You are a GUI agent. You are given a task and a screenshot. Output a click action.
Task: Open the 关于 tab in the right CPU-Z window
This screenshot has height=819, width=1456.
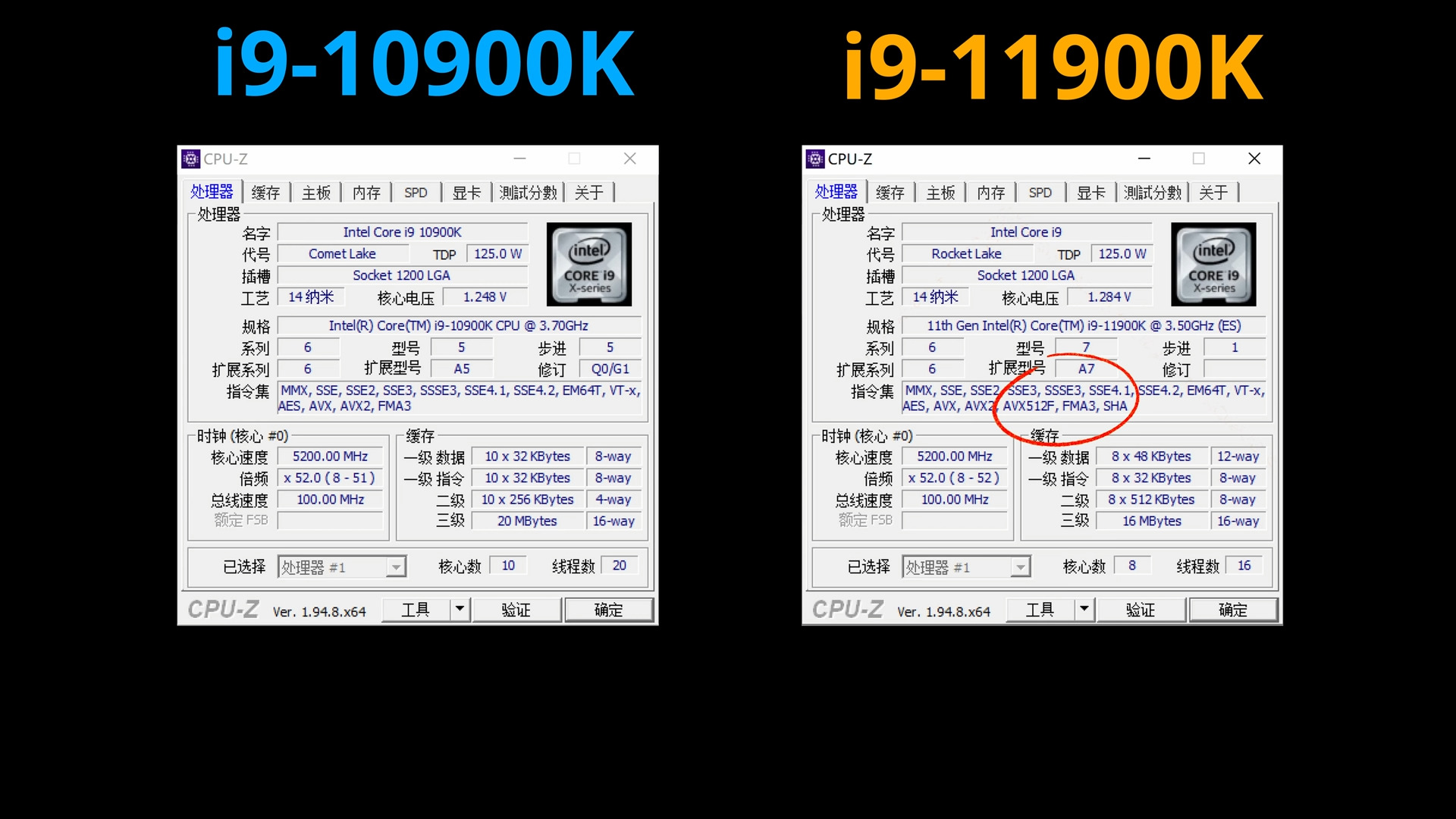tap(1213, 193)
